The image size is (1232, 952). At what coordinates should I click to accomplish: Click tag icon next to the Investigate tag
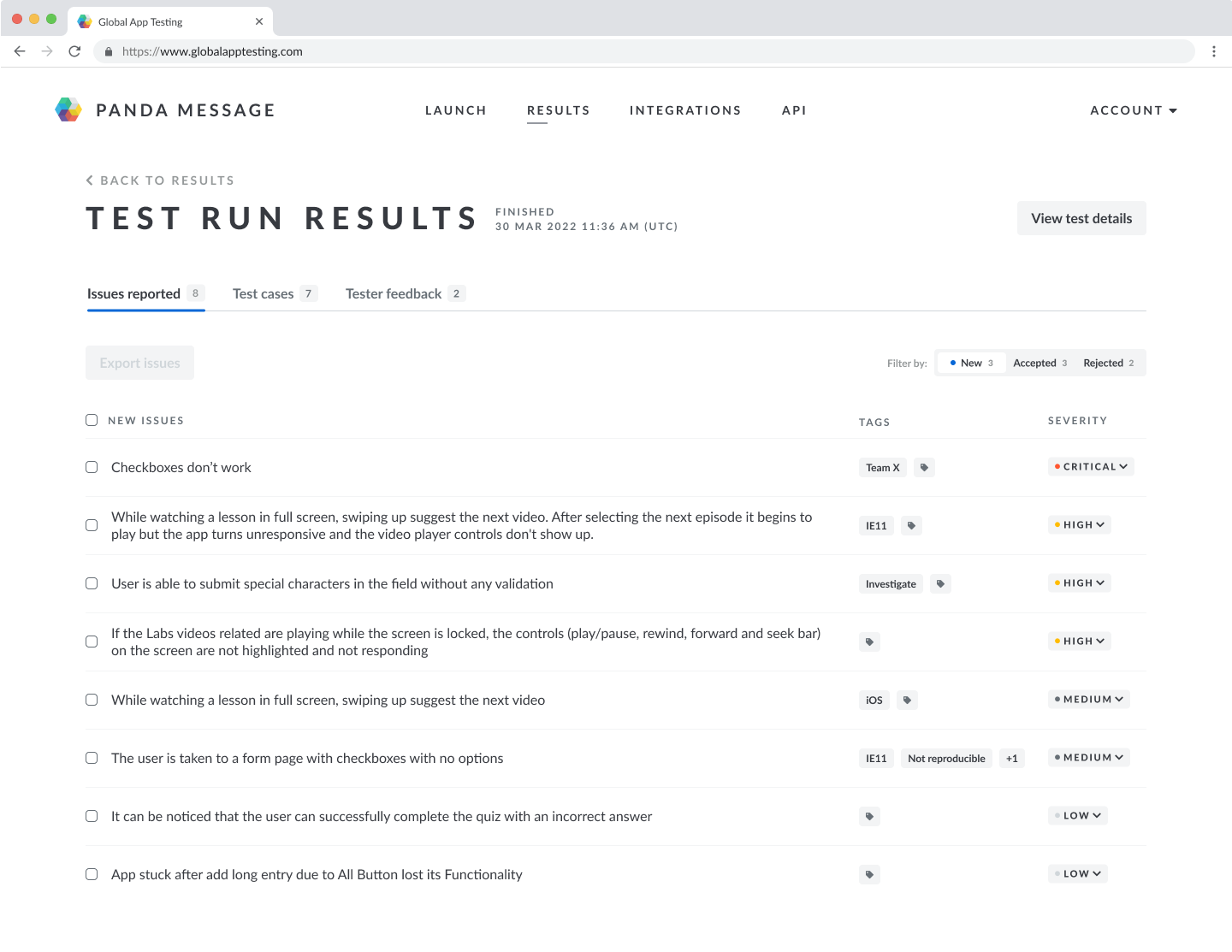(940, 583)
